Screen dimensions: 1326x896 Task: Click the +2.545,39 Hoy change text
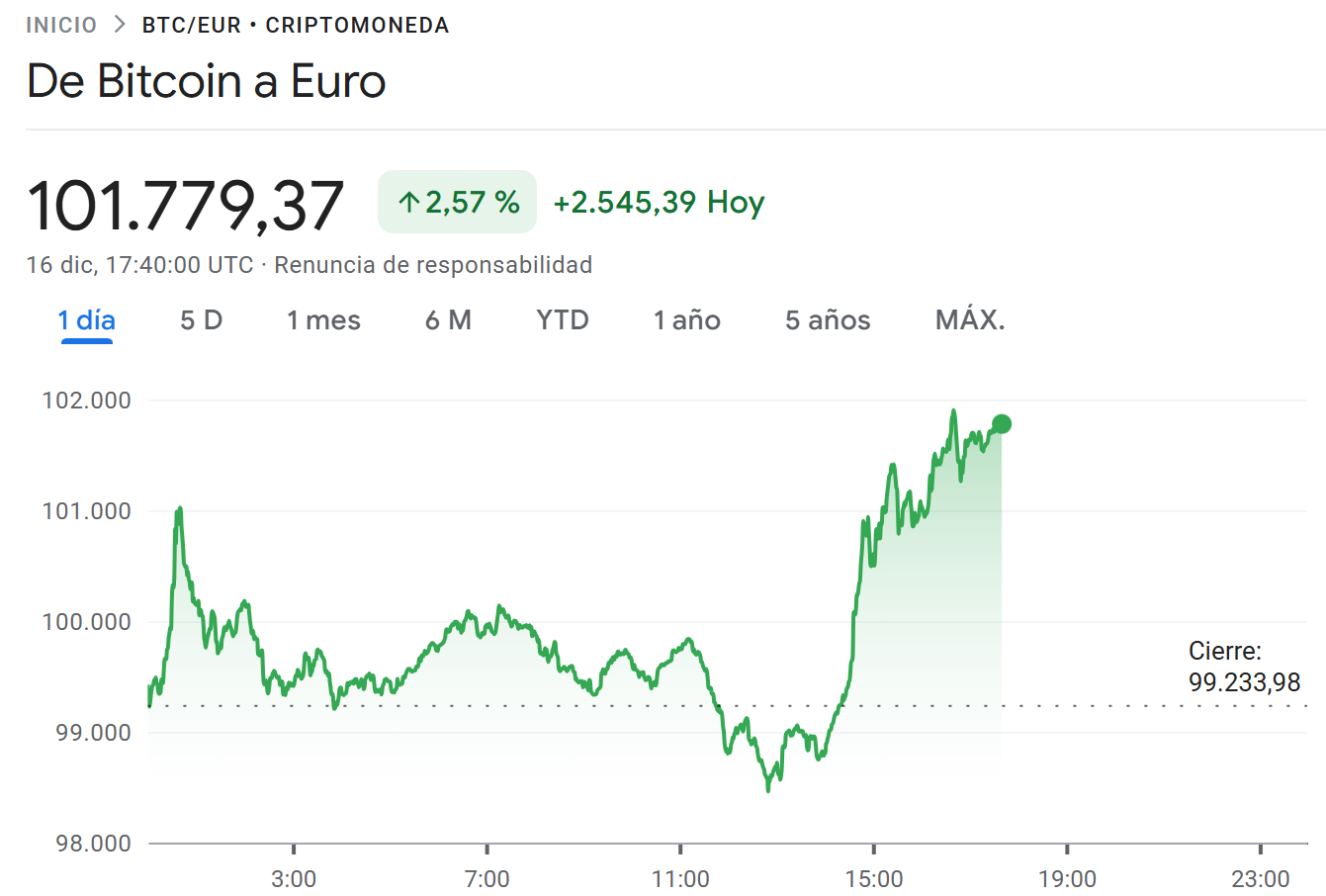pyautogui.click(x=659, y=202)
